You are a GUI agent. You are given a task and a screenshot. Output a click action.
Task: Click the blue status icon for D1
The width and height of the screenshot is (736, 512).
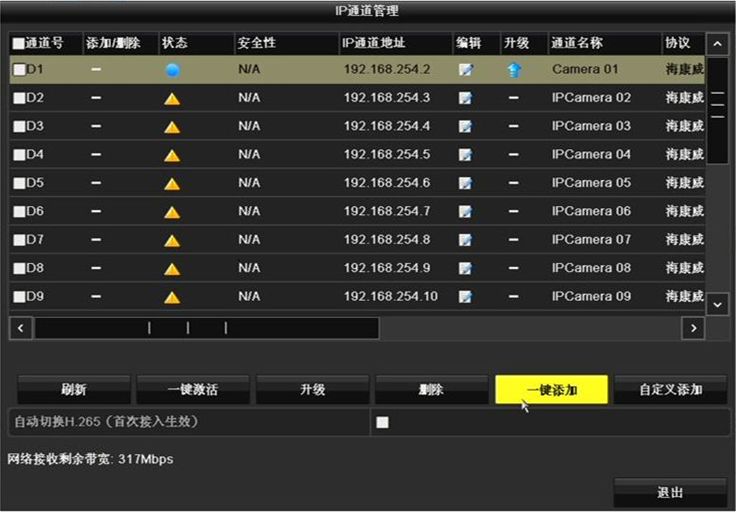[x=172, y=70]
